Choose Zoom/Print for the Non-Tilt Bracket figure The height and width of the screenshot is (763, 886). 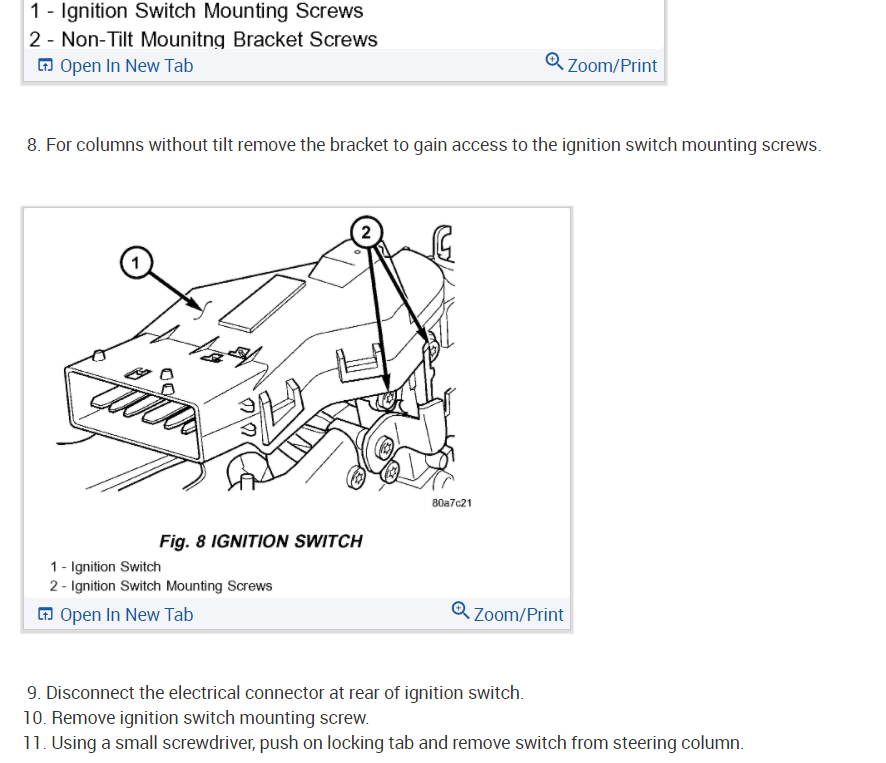[601, 65]
